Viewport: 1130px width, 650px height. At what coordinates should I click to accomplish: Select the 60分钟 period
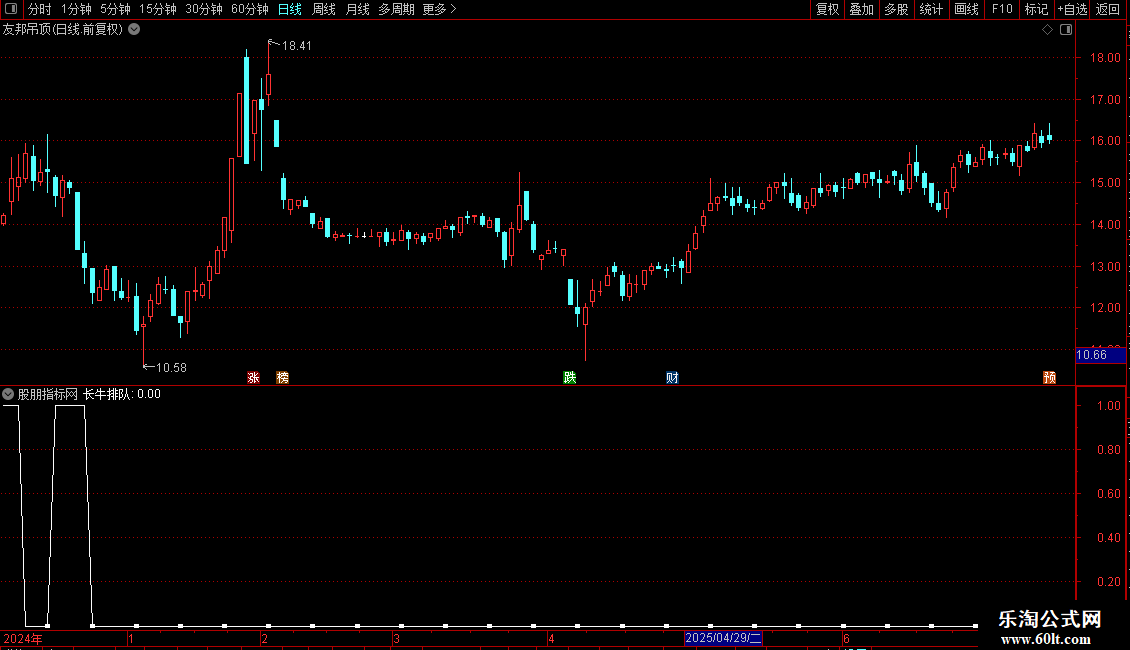(250, 9)
